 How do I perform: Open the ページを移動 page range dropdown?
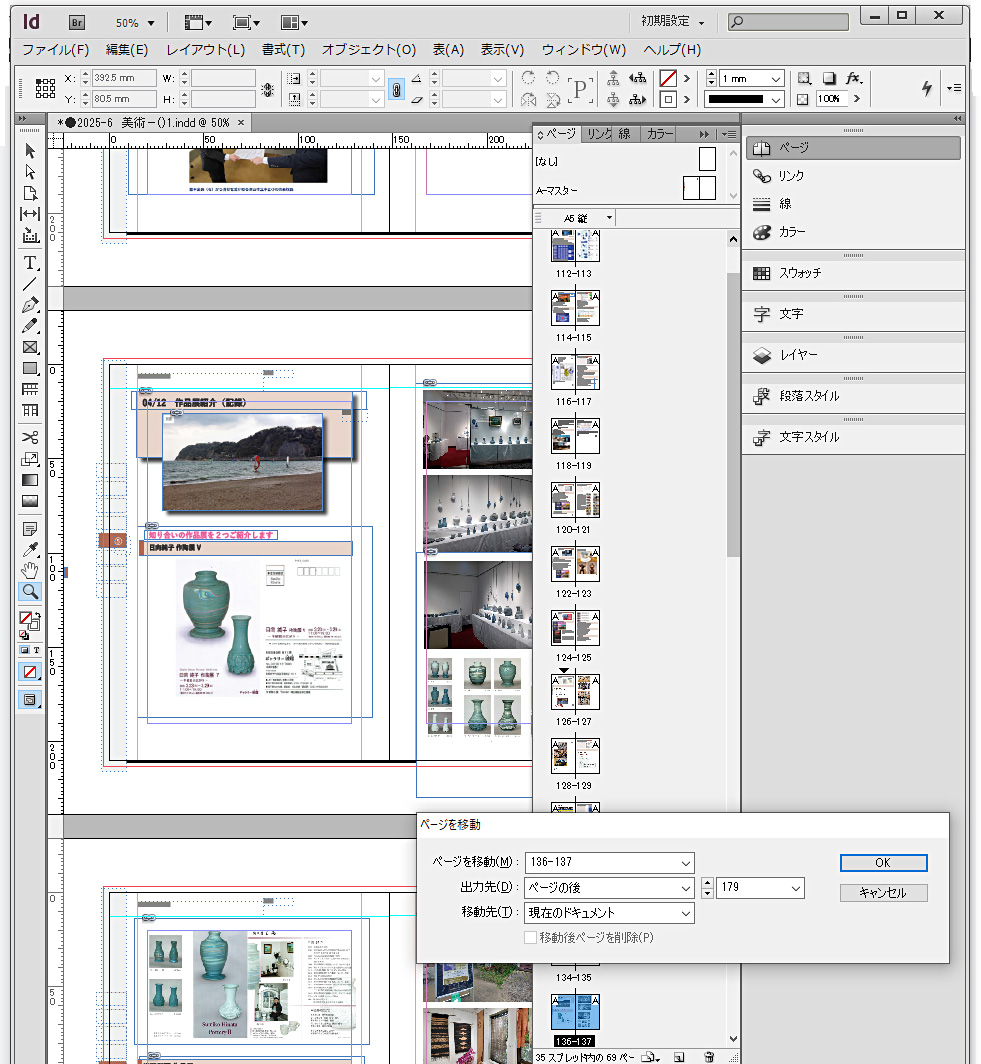(685, 862)
